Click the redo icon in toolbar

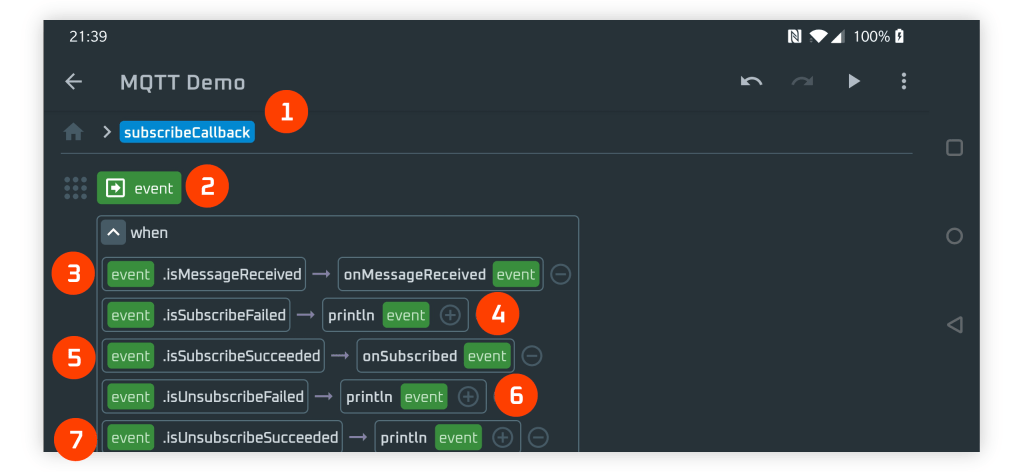pos(802,82)
